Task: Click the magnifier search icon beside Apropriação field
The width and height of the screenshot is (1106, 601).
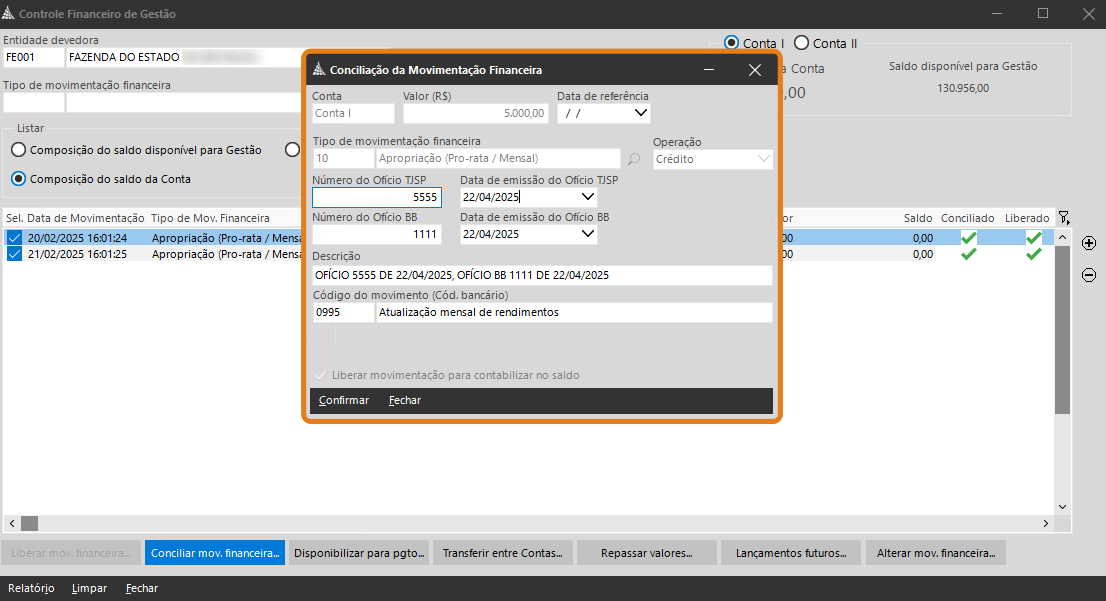Action: pyautogui.click(x=634, y=159)
